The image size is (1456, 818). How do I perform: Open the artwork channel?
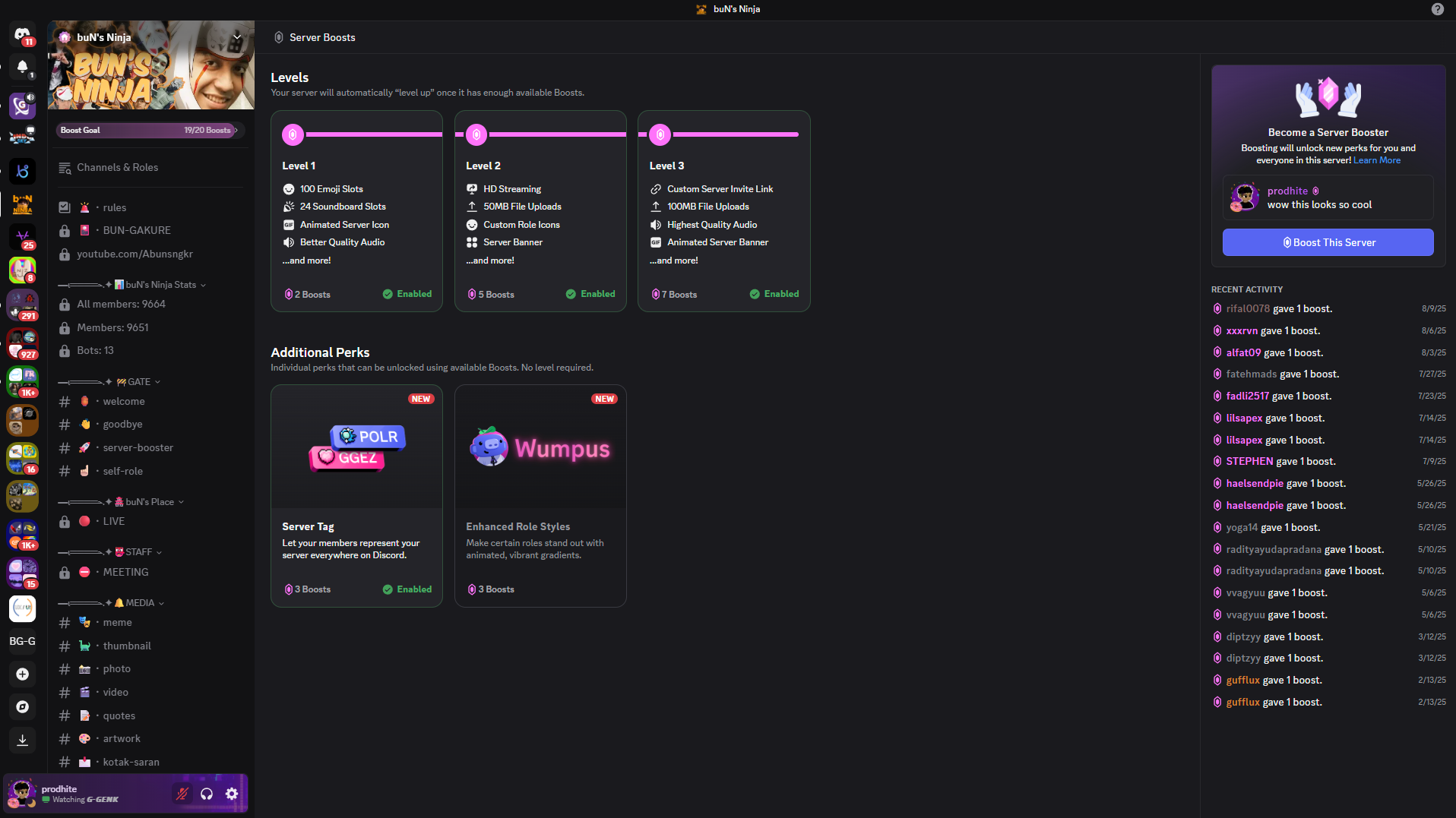150,739
